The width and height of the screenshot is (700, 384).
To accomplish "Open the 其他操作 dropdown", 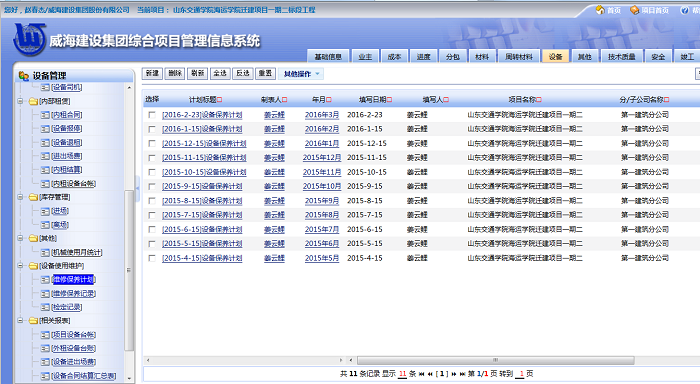I will click(301, 74).
